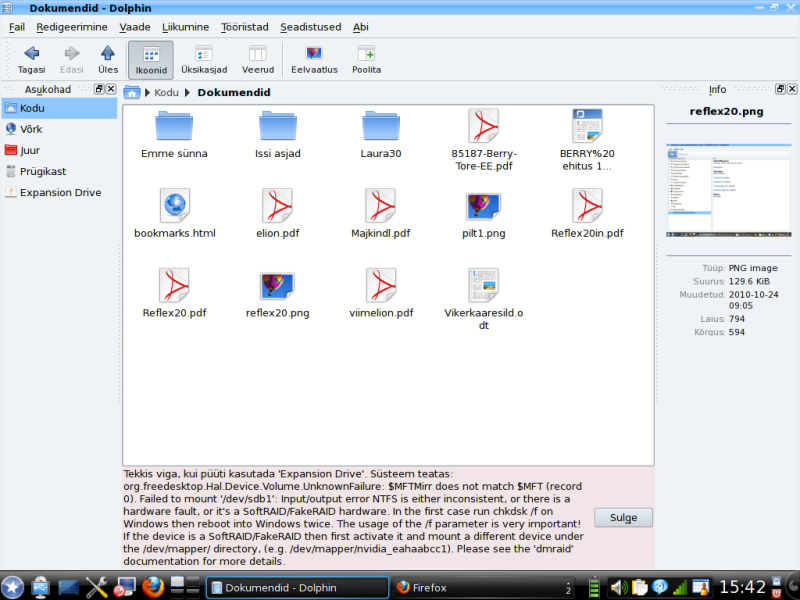
Task: Click Kodu in the breadcrumb path
Action: click(166, 92)
